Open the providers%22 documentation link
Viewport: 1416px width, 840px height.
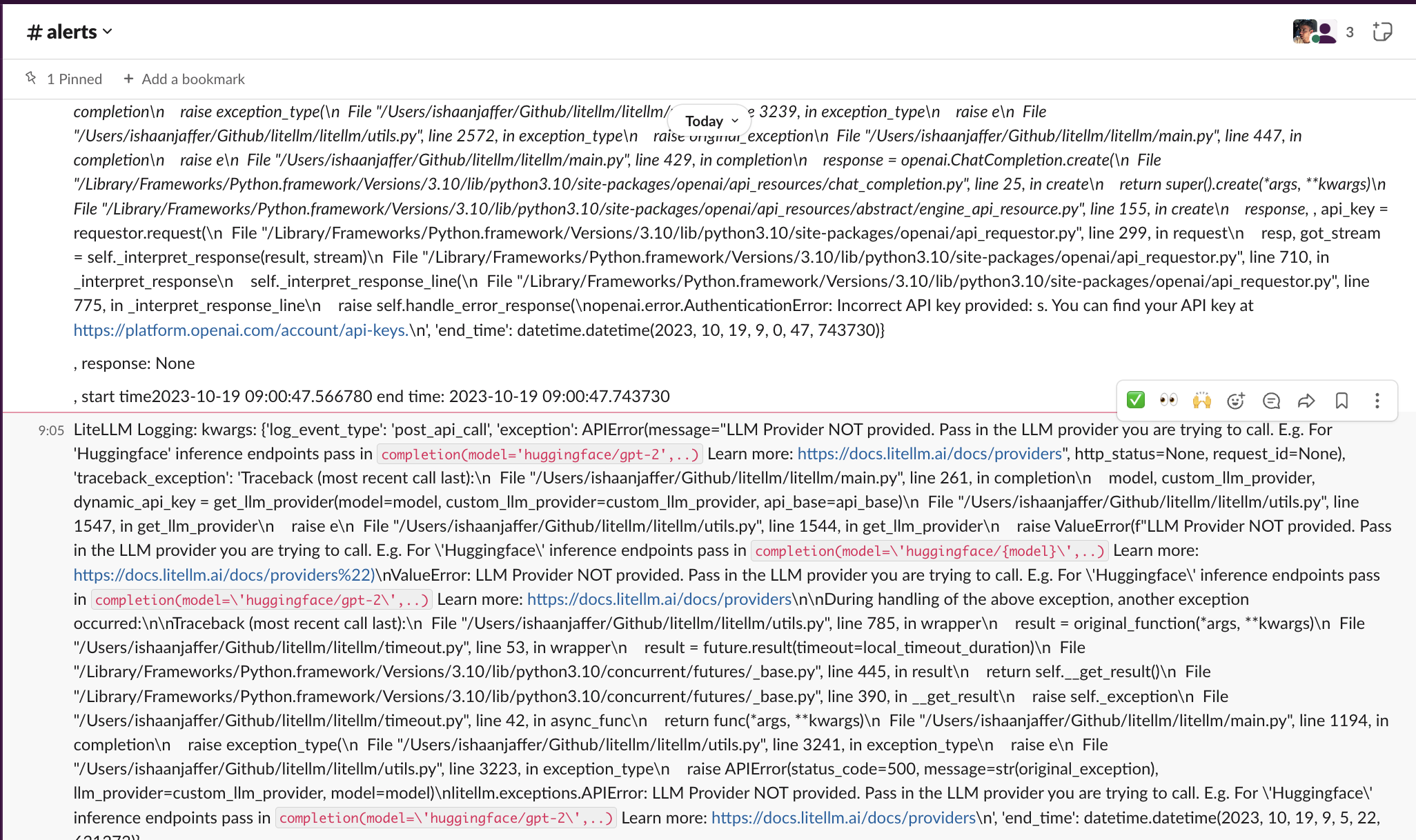224,575
